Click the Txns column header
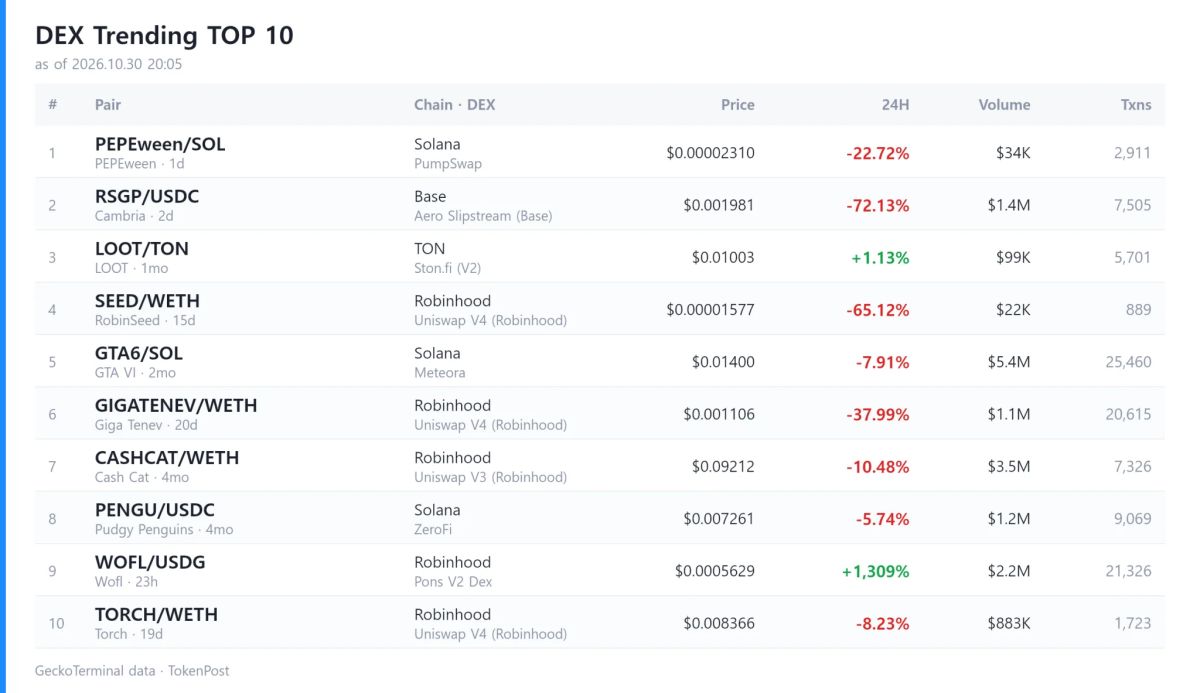 tap(1136, 104)
